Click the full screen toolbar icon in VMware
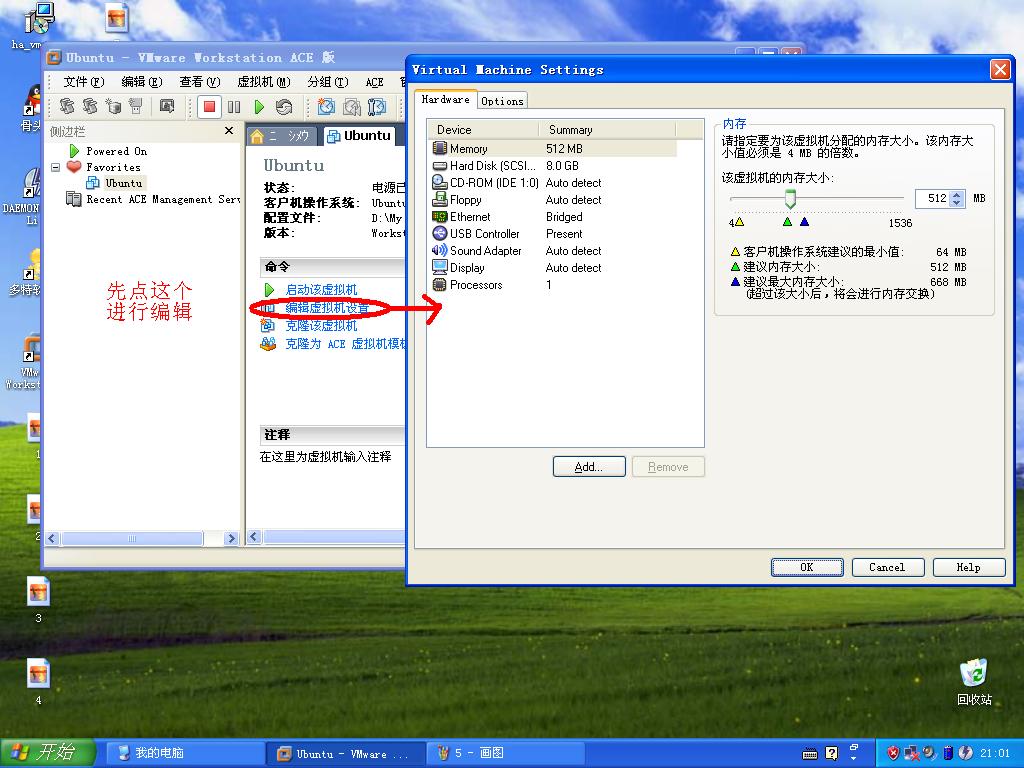 pos(167,106)
